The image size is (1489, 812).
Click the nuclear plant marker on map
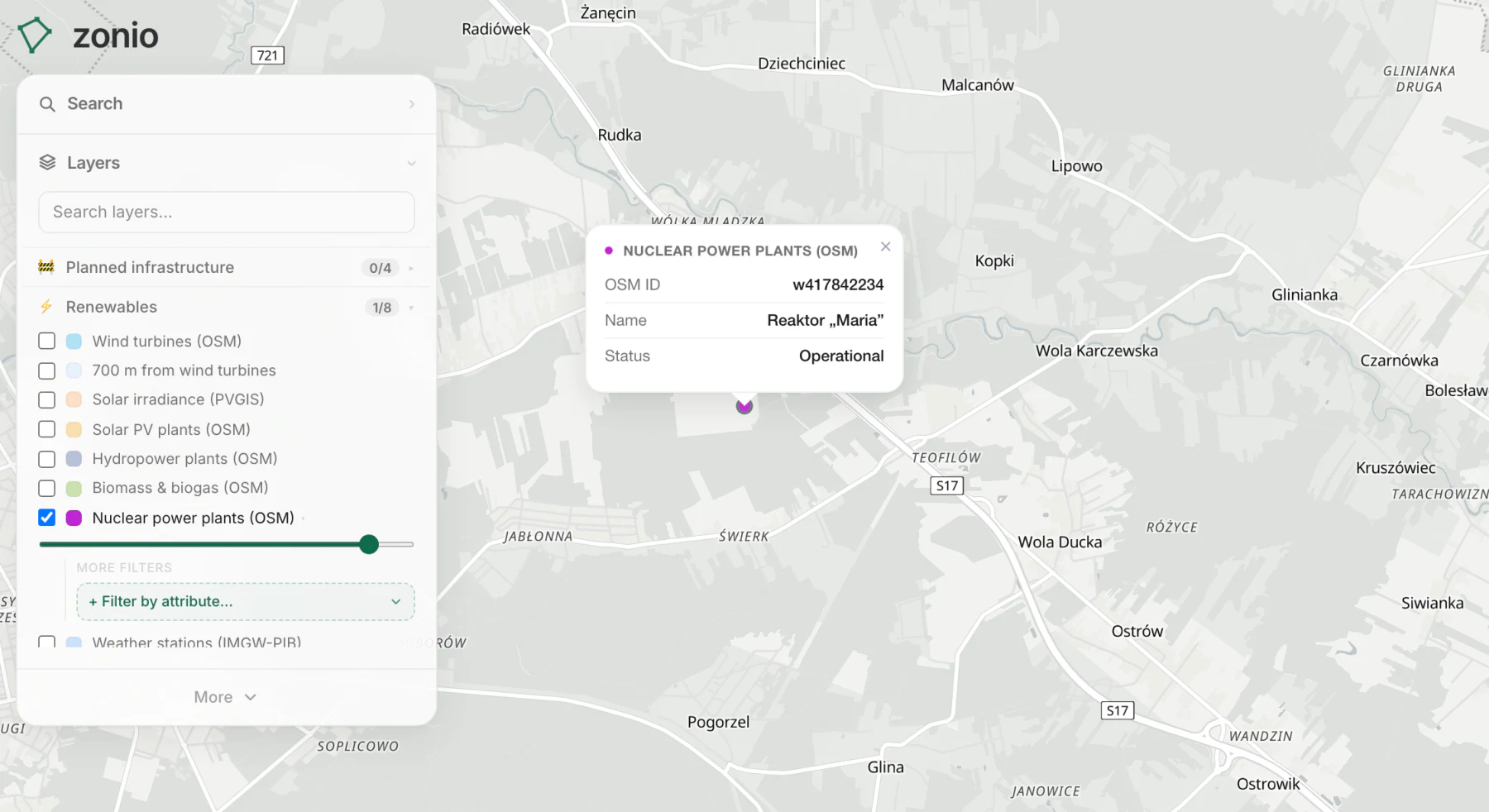pyautogui.click(x=744, y=406)
